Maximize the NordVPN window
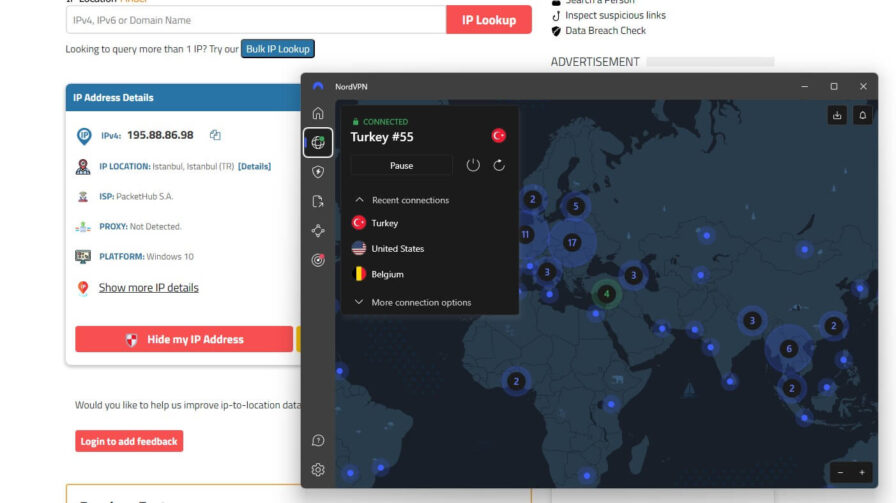 coord(834,86)
